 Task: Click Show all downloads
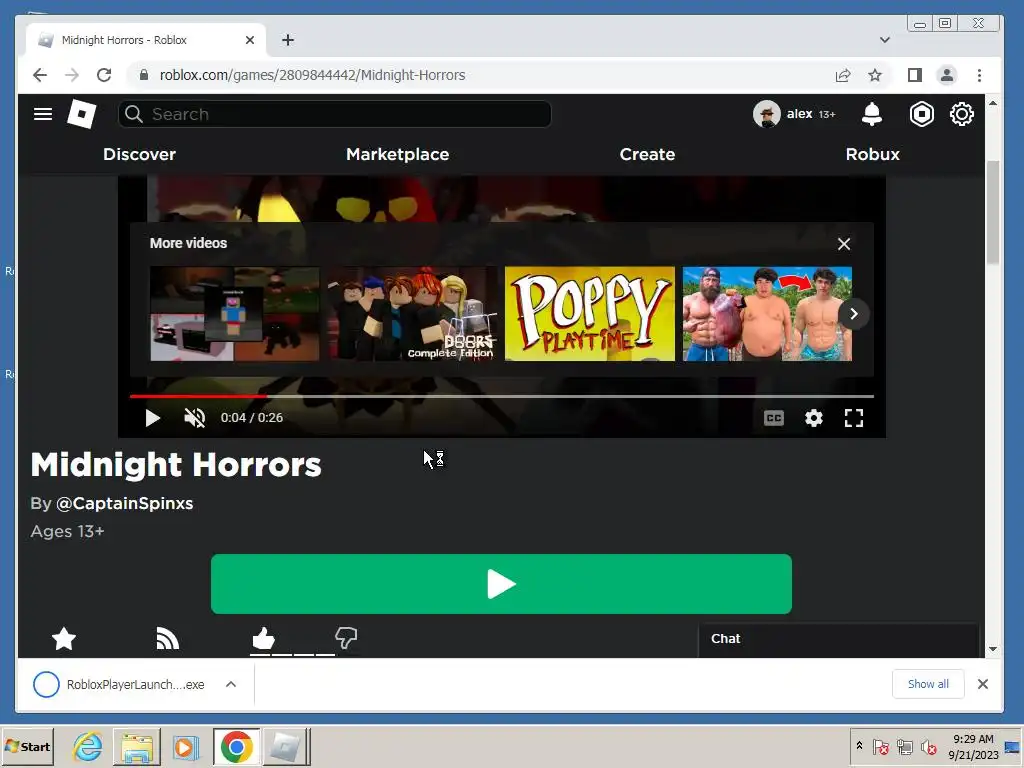click(928, 684)
